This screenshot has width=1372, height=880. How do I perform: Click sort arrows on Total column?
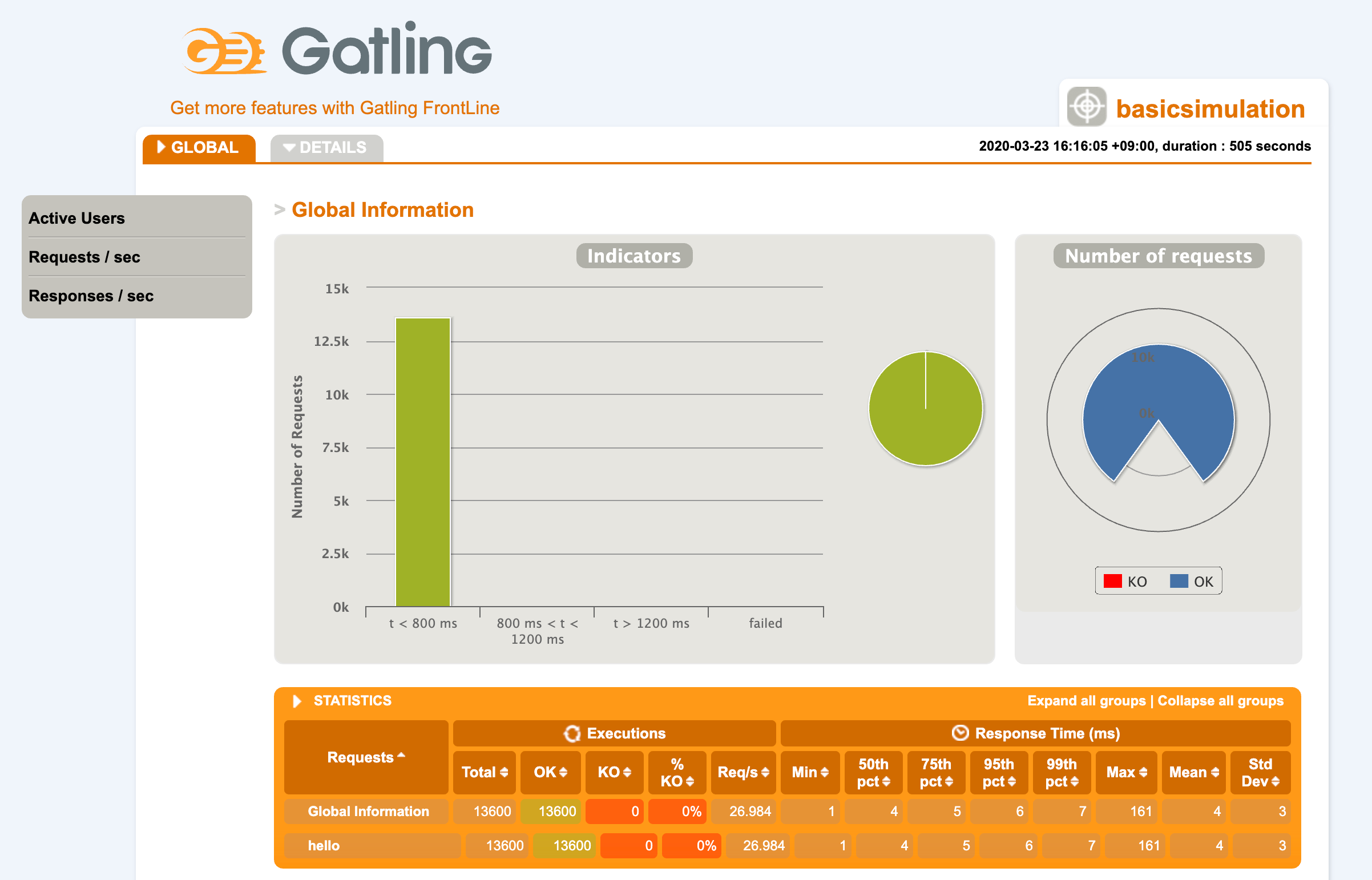tap(504, 773)
